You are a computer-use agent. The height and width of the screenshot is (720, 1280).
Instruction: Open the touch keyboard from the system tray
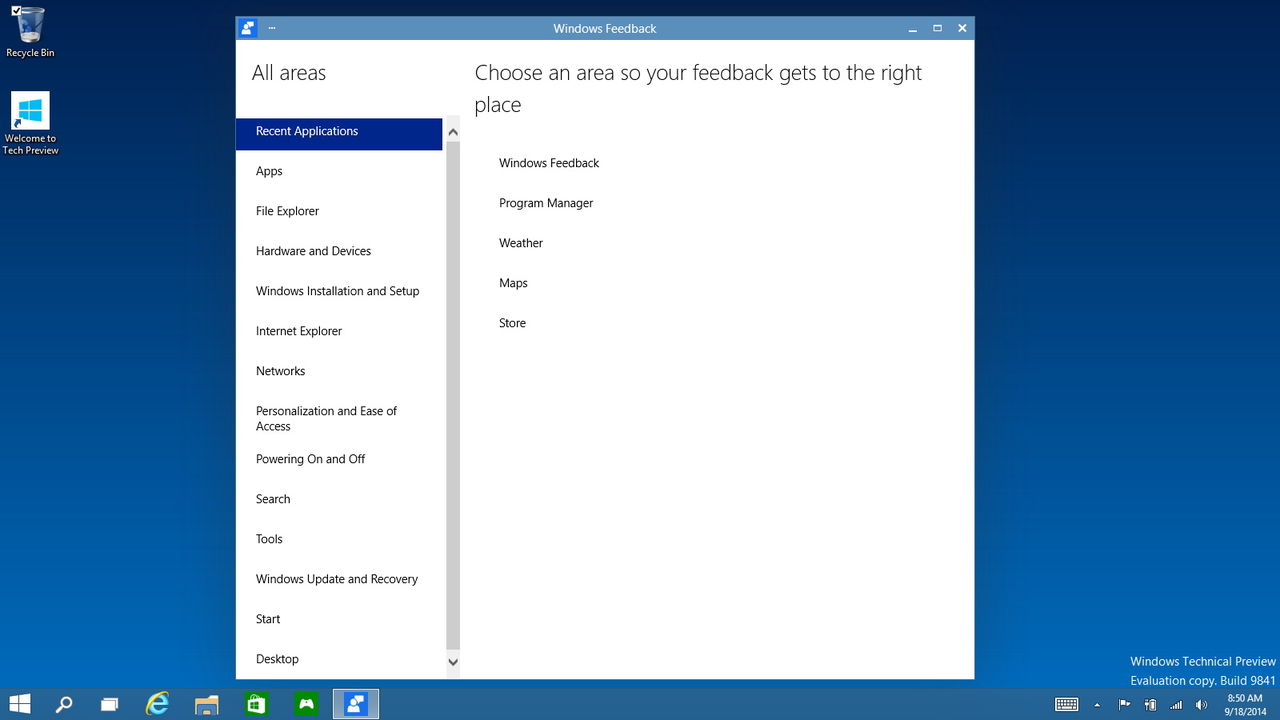point(1066,705)
